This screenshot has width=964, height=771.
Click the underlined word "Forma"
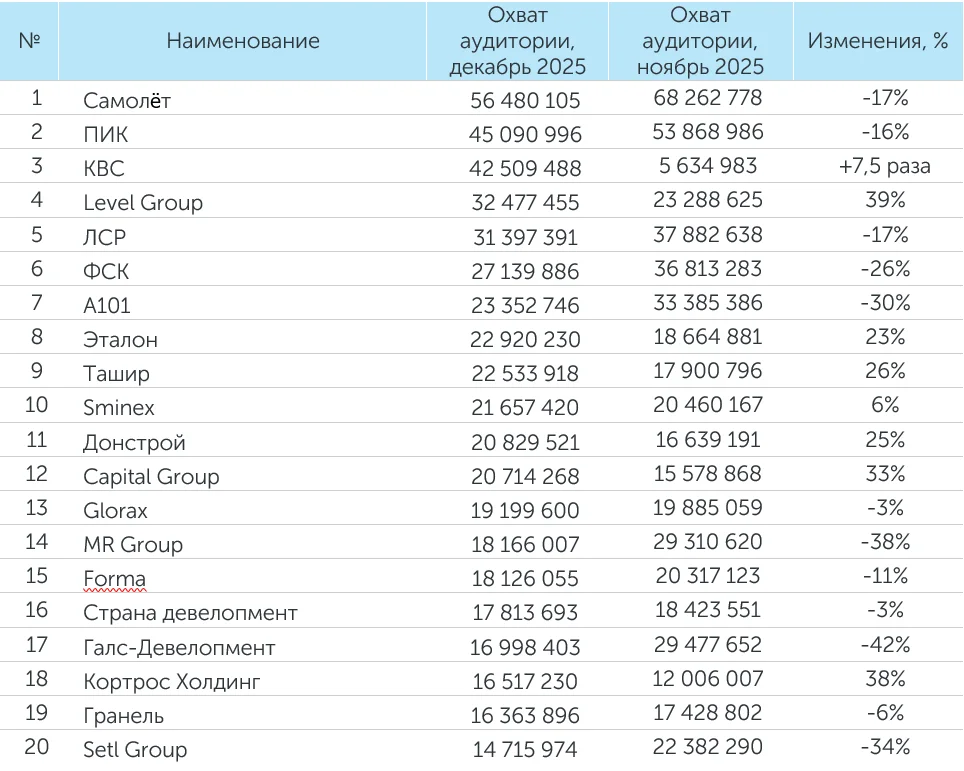click(115, 579)
